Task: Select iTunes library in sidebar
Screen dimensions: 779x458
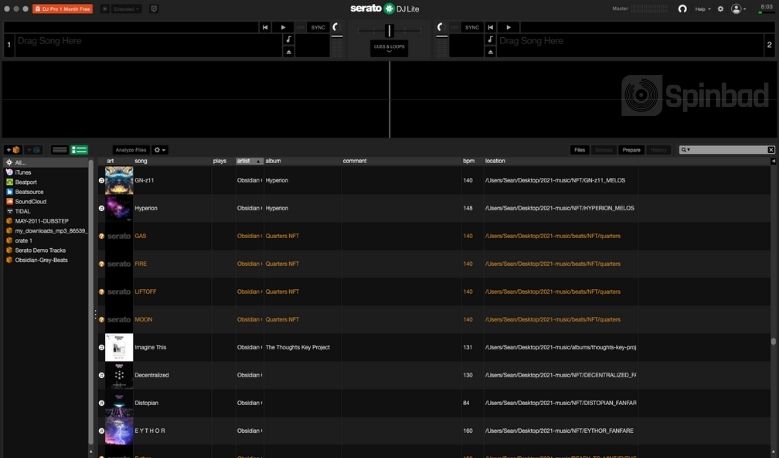Action: [x=47, y=172]
